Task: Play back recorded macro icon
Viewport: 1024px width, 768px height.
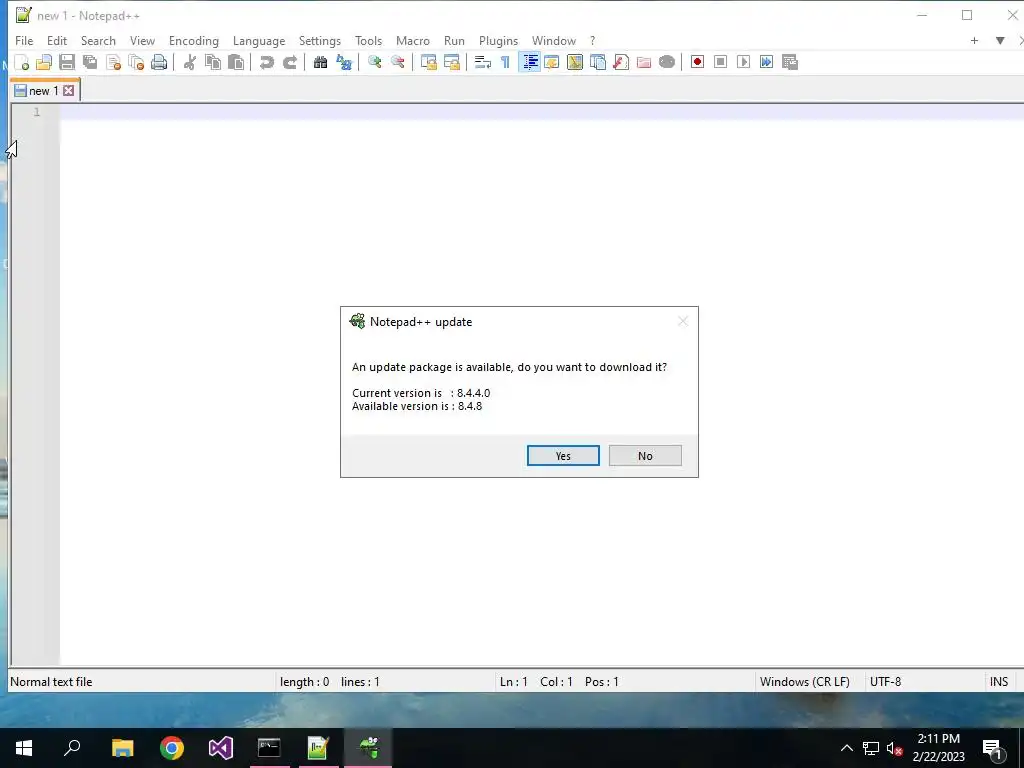Action: (x=743, y=62)
